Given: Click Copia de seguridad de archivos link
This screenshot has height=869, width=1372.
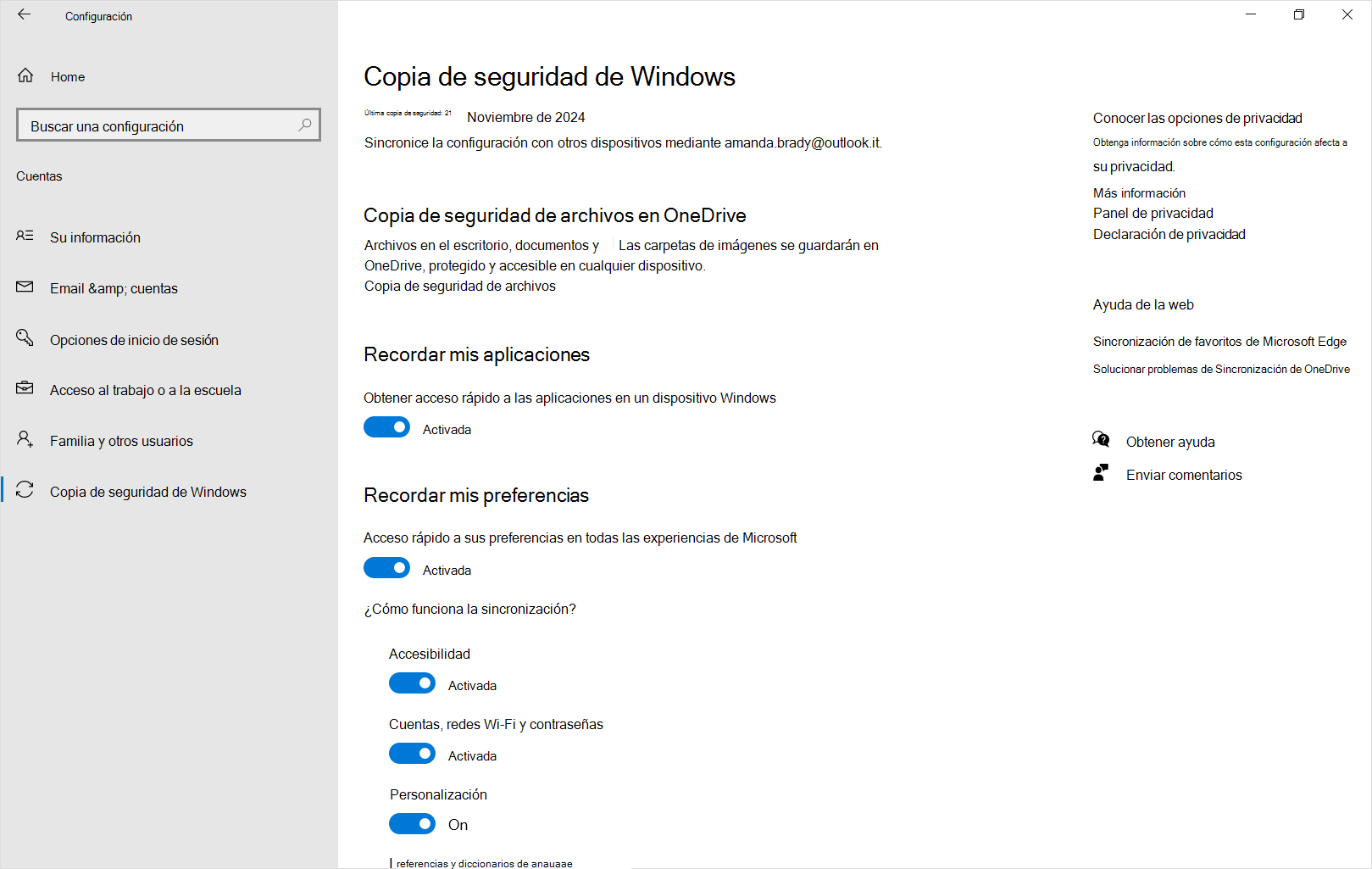Looking at the screenshot, I should (460, 287).
